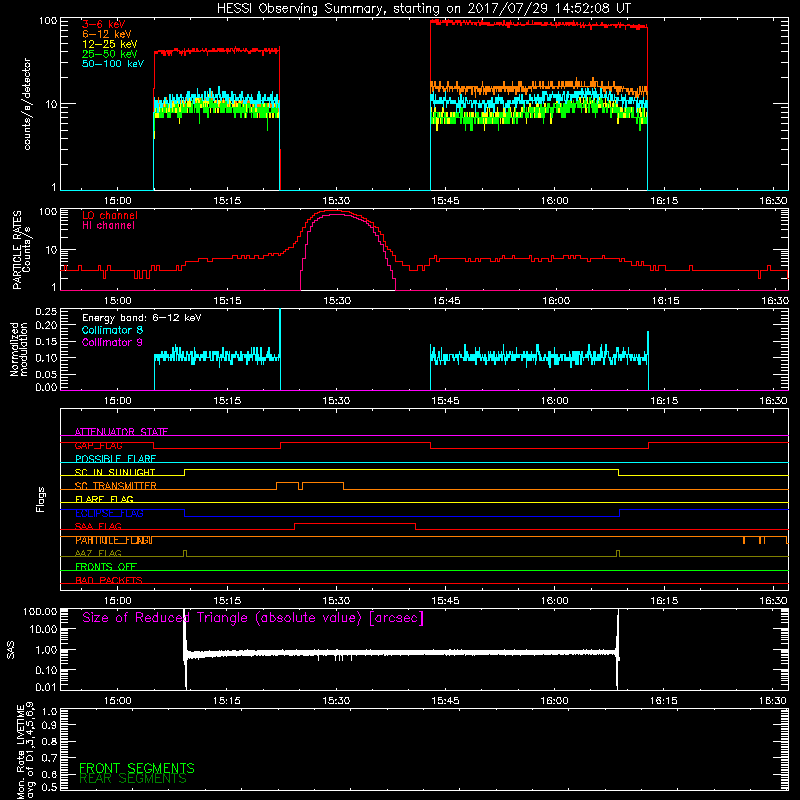This screenshot has height=800, width=800.
Task: Click the counts/s/detector axis label
Action: coord(27,104)
